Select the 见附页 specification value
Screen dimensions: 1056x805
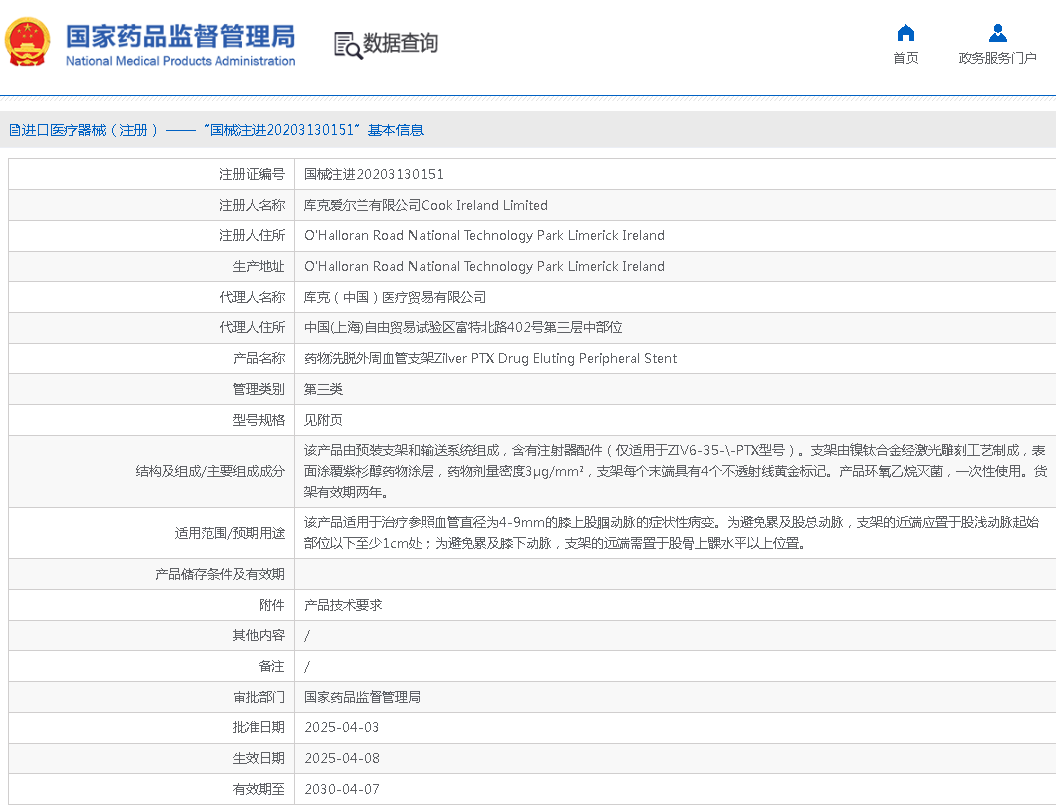pos(323,420)
